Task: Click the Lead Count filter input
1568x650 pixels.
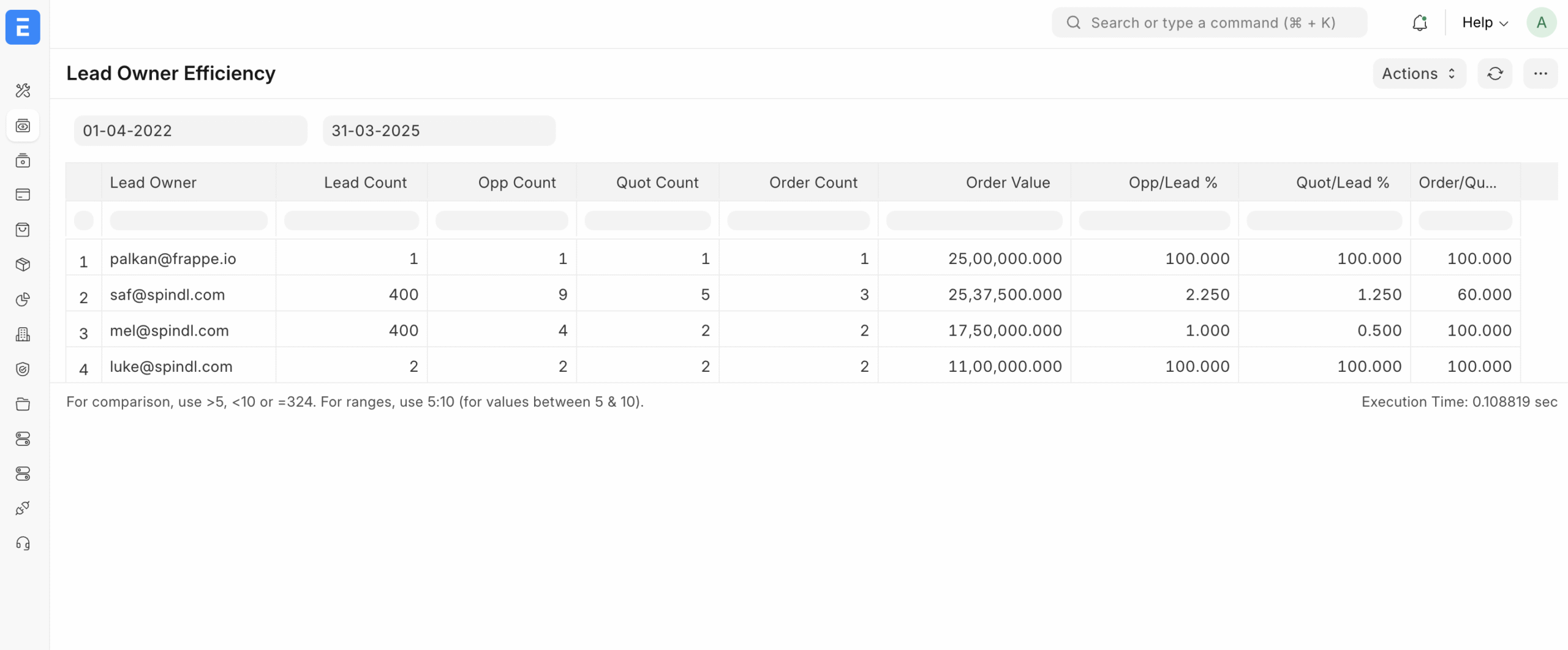Action: (351, 220)
